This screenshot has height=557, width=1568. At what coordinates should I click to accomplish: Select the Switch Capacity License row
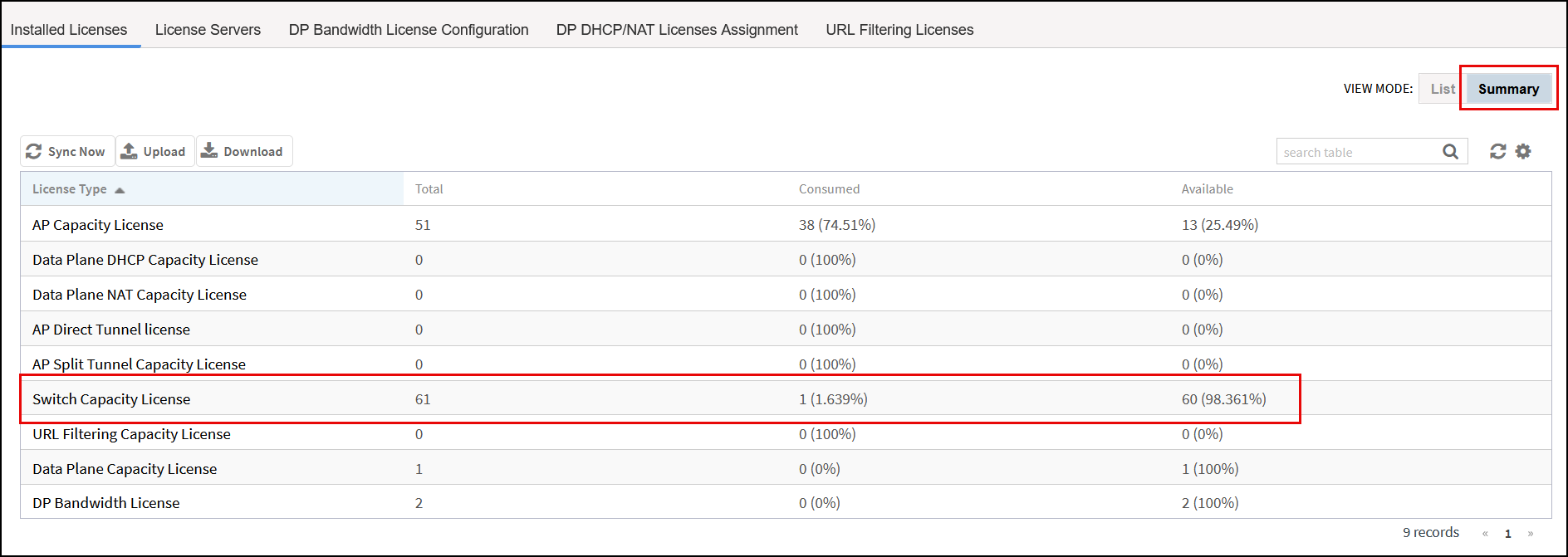click(x=786, y=398)
